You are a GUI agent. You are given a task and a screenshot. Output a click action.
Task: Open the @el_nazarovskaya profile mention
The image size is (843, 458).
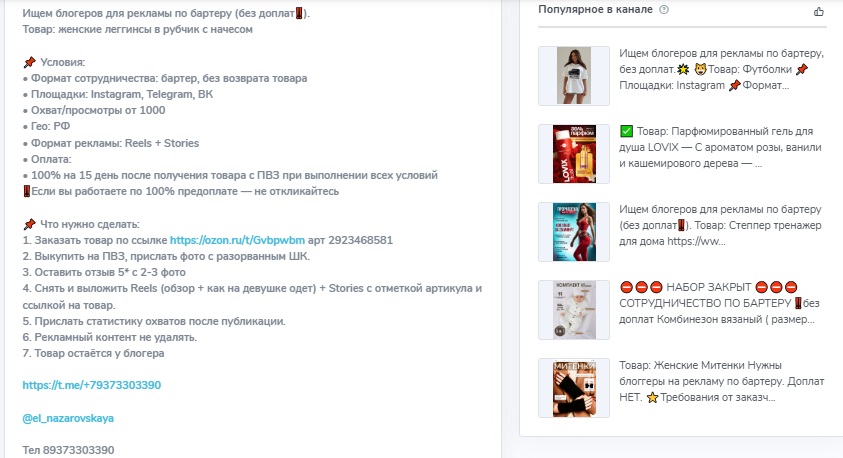(x=68, y=418)
